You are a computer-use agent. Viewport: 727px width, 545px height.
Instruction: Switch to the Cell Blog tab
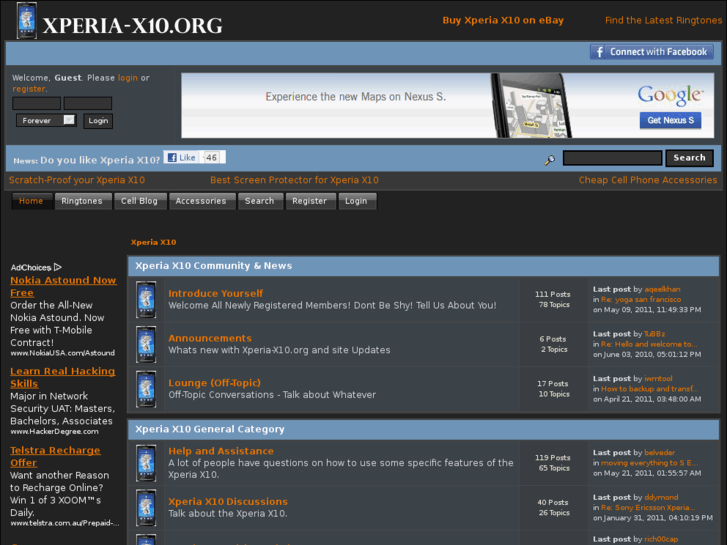pos(140,201)
